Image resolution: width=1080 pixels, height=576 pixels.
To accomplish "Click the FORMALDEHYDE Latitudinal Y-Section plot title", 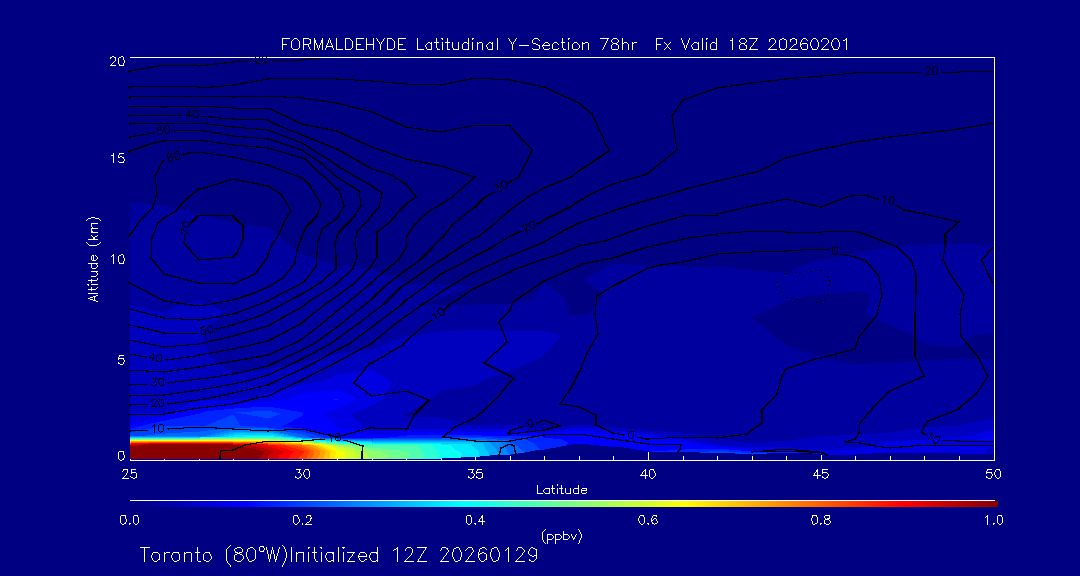I will [565, 45].
